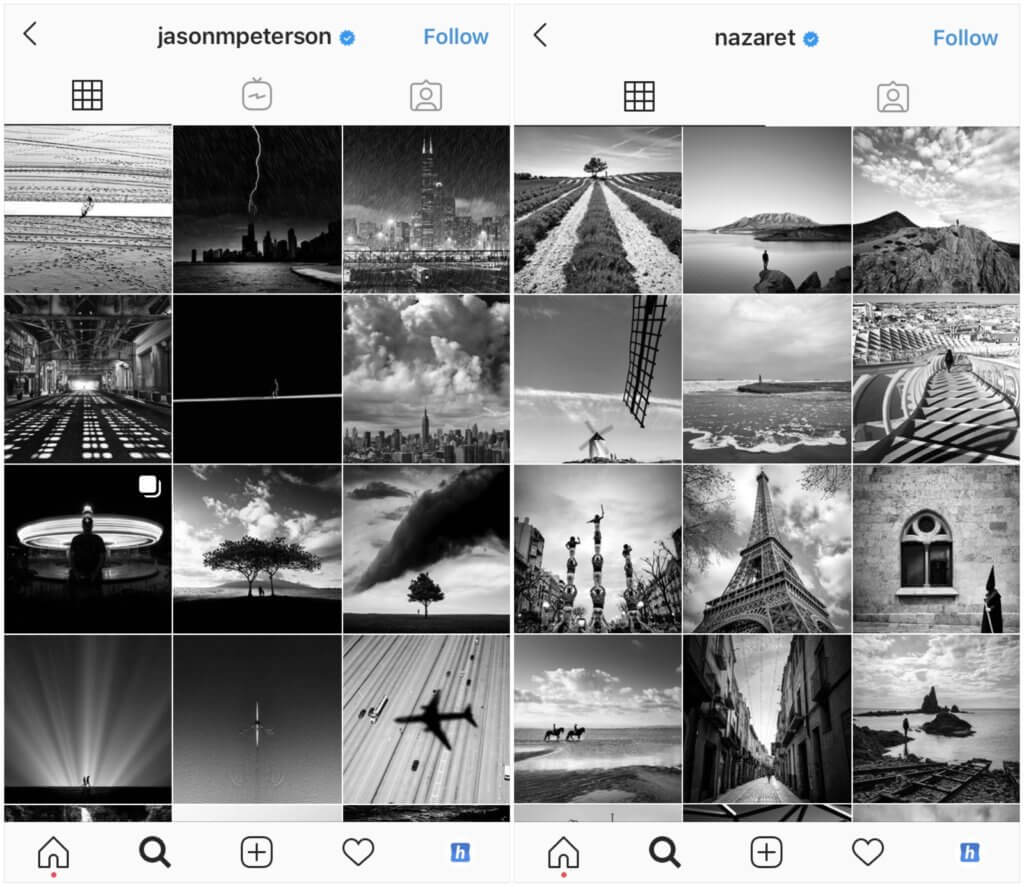This screenshot has width=1024, height=887.
Task: Open the grid view tab on nazaret's profile
Action: pyautogui.click(x=640, y=95)
